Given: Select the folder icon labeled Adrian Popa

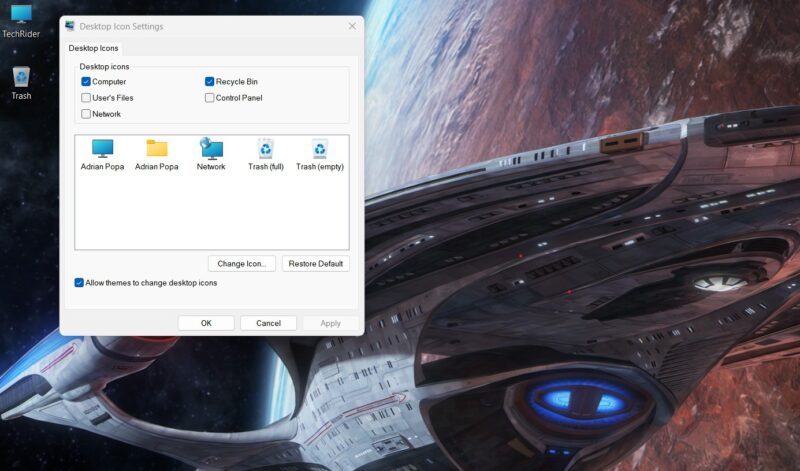Looking at the screenshot, I should [x=157, y=155].
